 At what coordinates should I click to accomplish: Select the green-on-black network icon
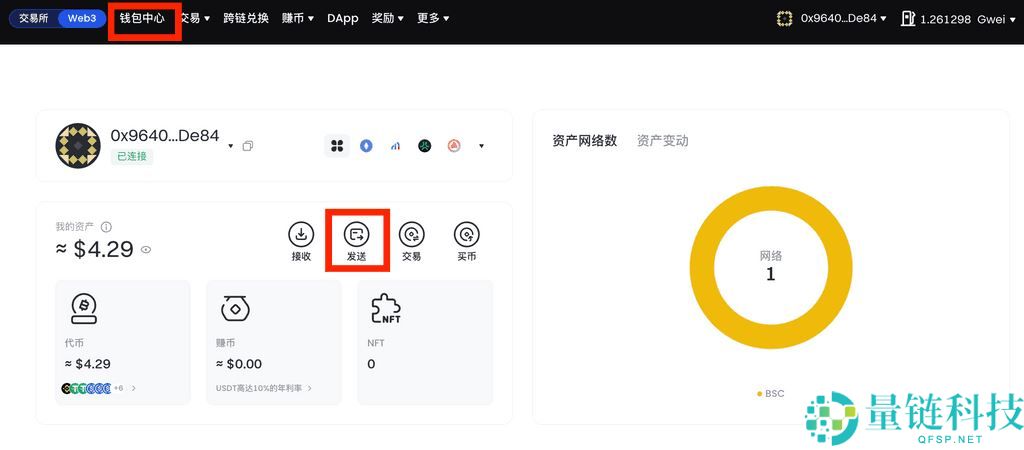424,146
